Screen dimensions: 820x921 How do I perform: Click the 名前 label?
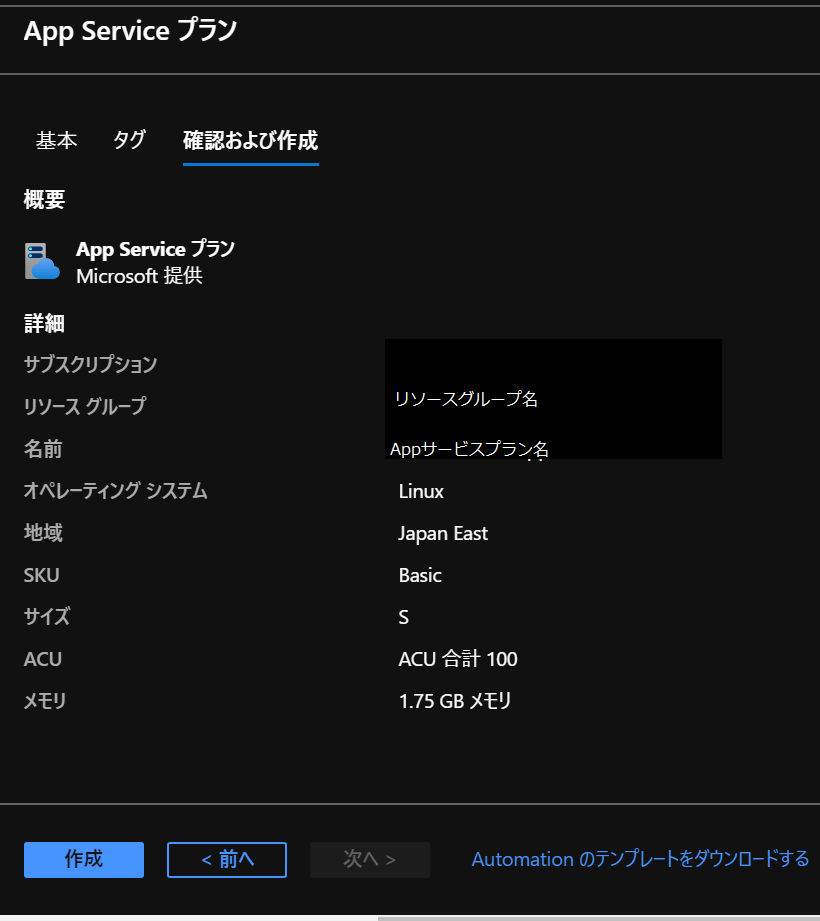point(43,449)
